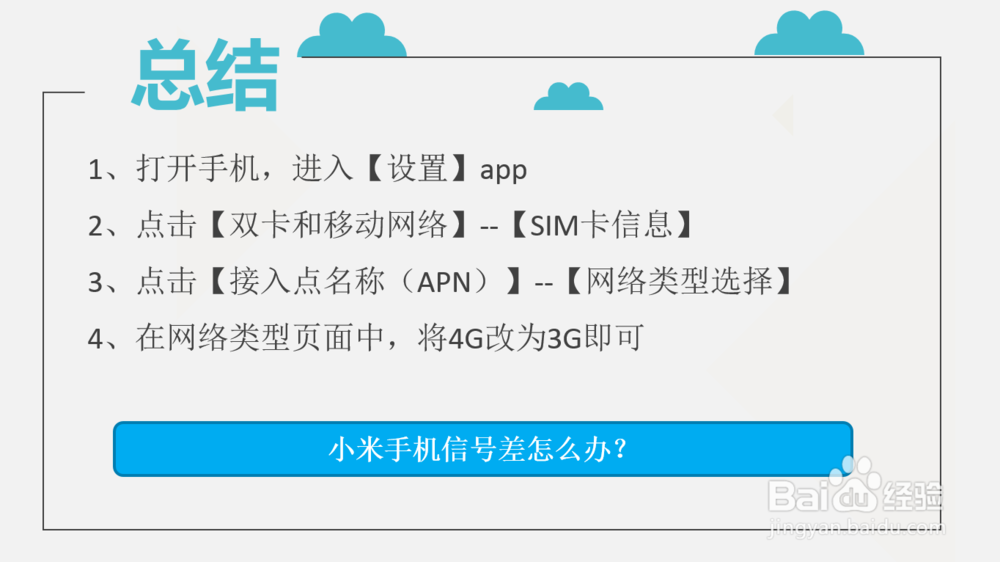Screen dimensions: 1000x562
Task: Click the word app in step 1
Action: click(x=503, y=171)
